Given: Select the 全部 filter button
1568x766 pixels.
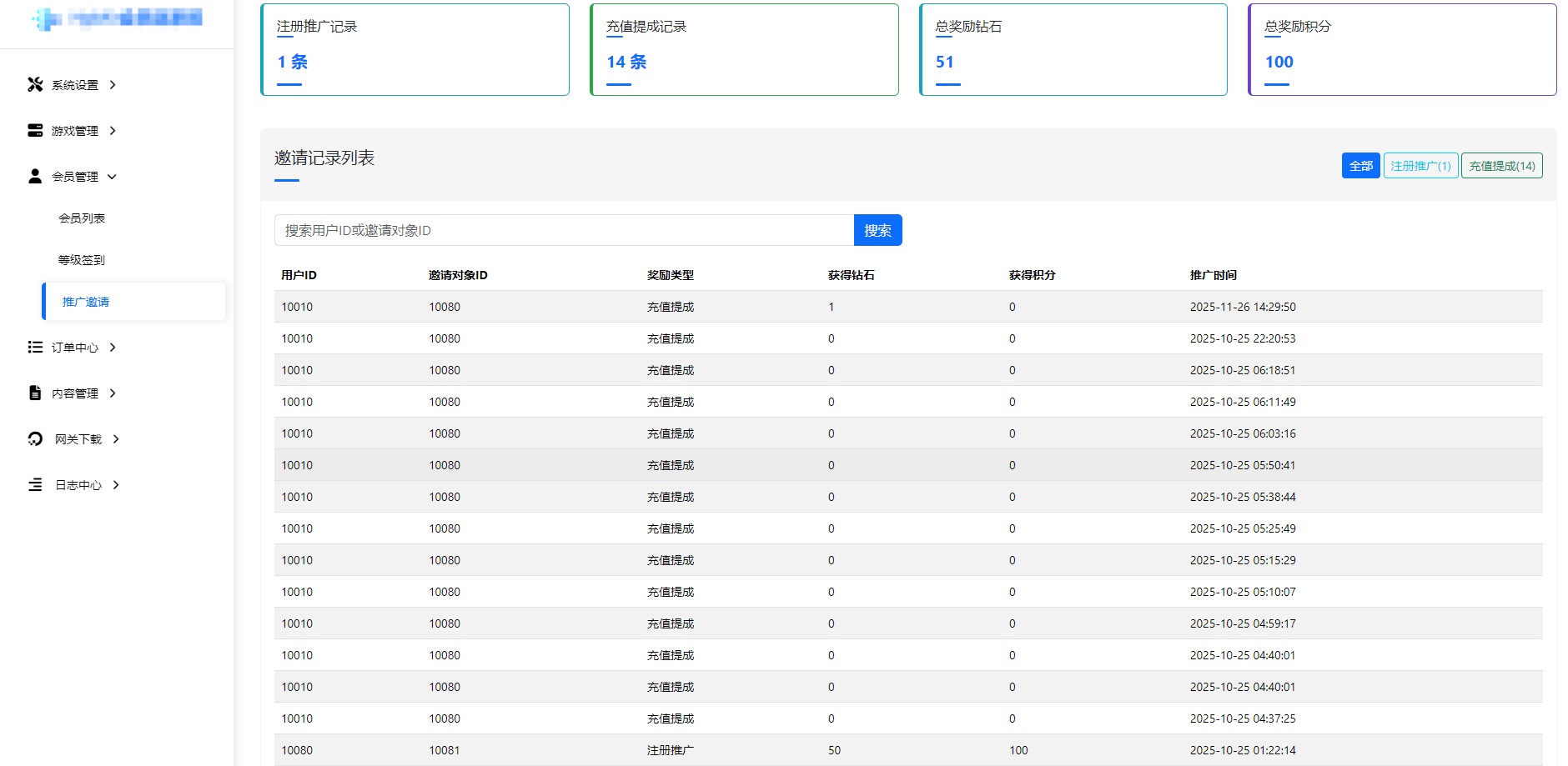Looking at the screenshot, I should (x=1360, y=166).
